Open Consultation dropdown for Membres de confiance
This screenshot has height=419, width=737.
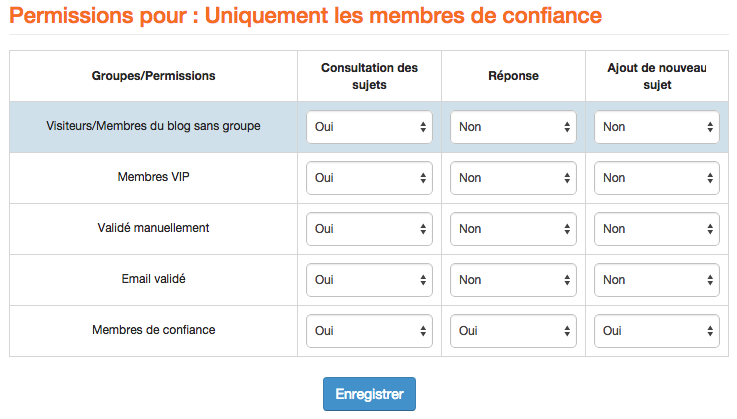(x=369, y=331)
